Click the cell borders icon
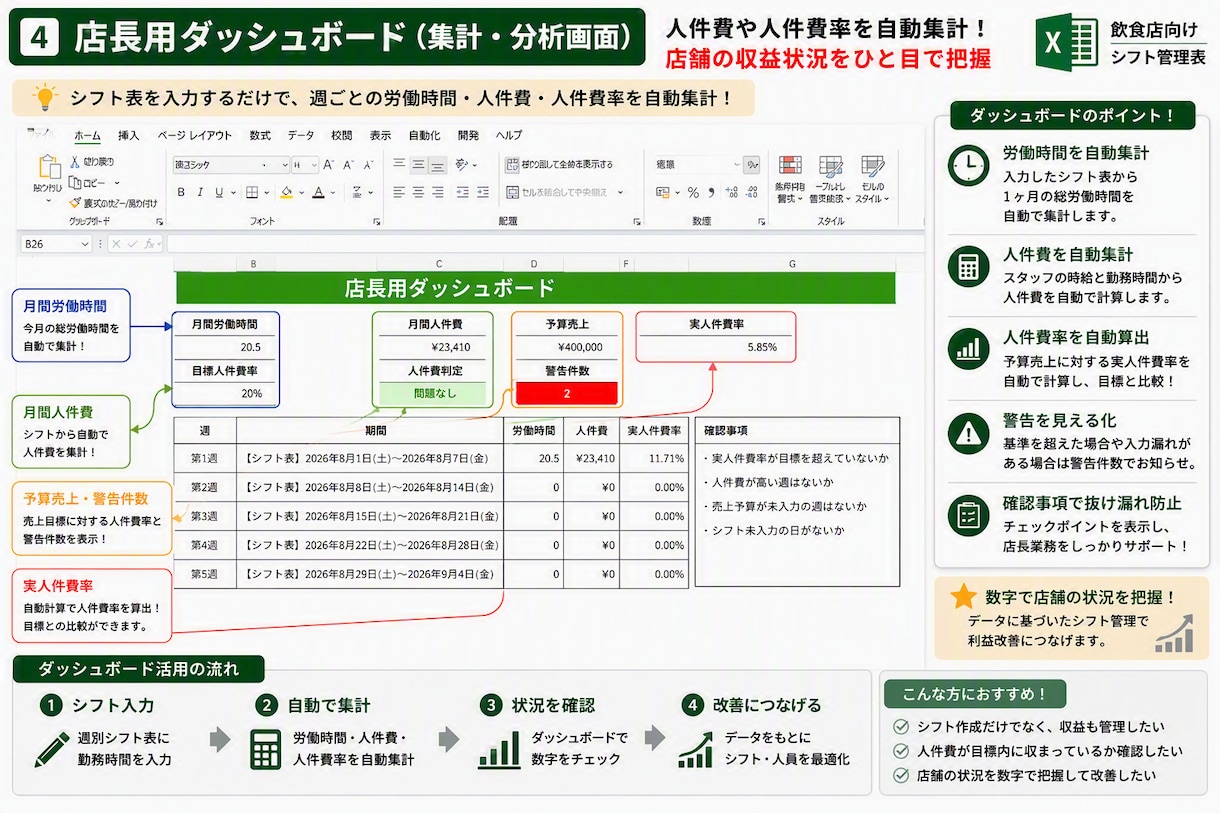The height and width of the screenshot is (813, 1220). click(252, 193)
